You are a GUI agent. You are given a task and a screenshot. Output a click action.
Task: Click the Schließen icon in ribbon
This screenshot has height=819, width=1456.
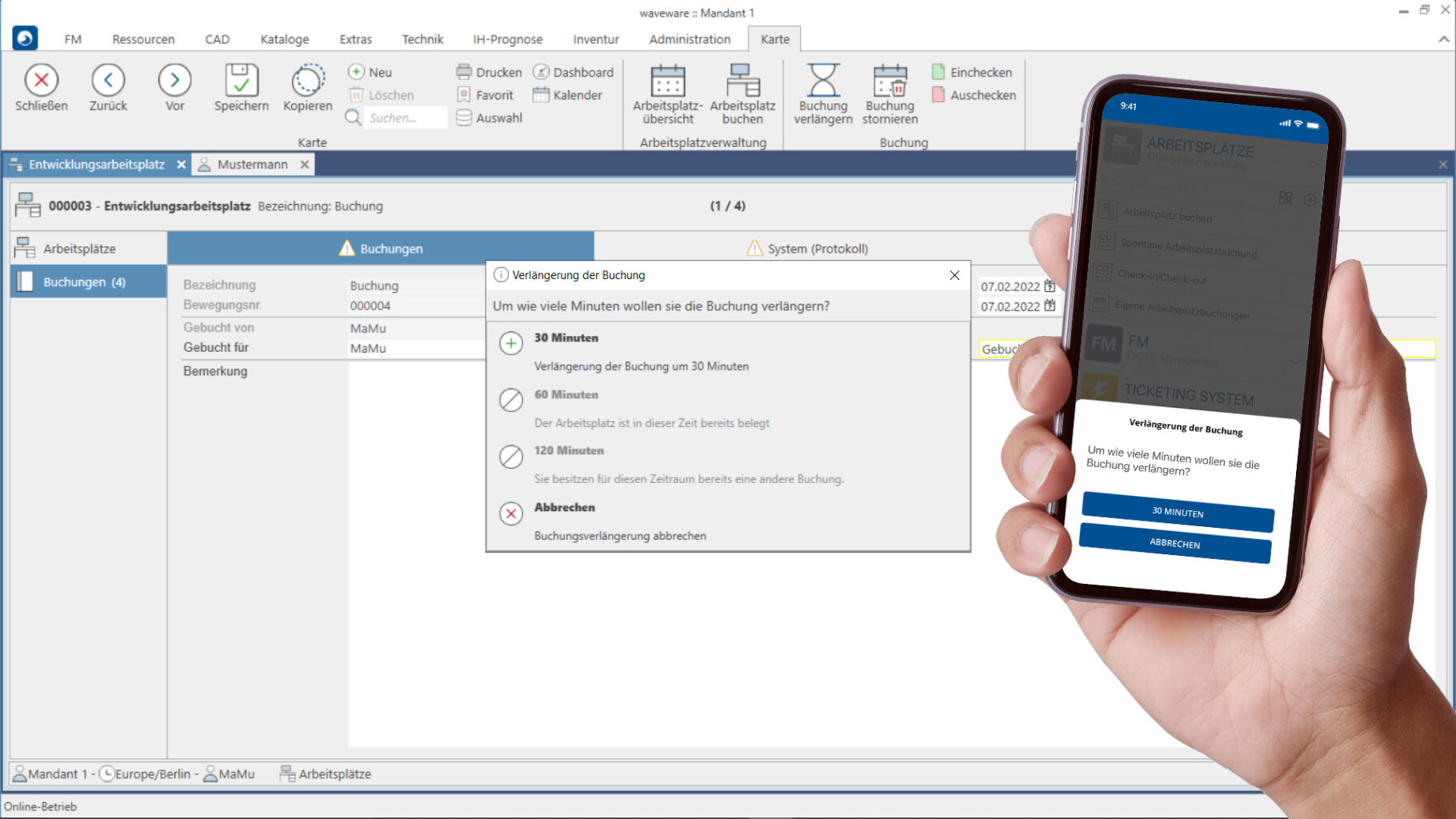(x=41, y=81)
